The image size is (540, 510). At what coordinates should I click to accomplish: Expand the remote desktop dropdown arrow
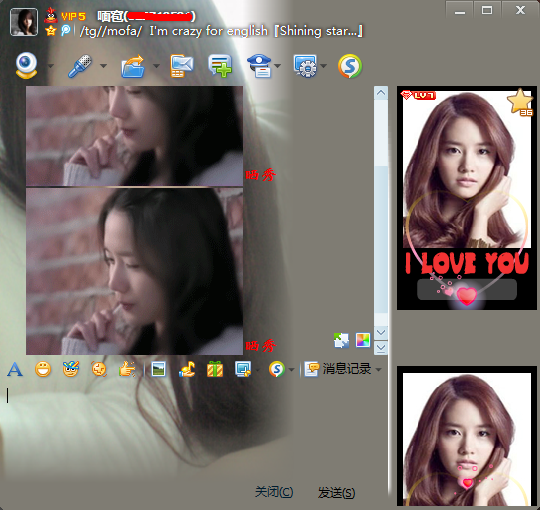point(323,66)
